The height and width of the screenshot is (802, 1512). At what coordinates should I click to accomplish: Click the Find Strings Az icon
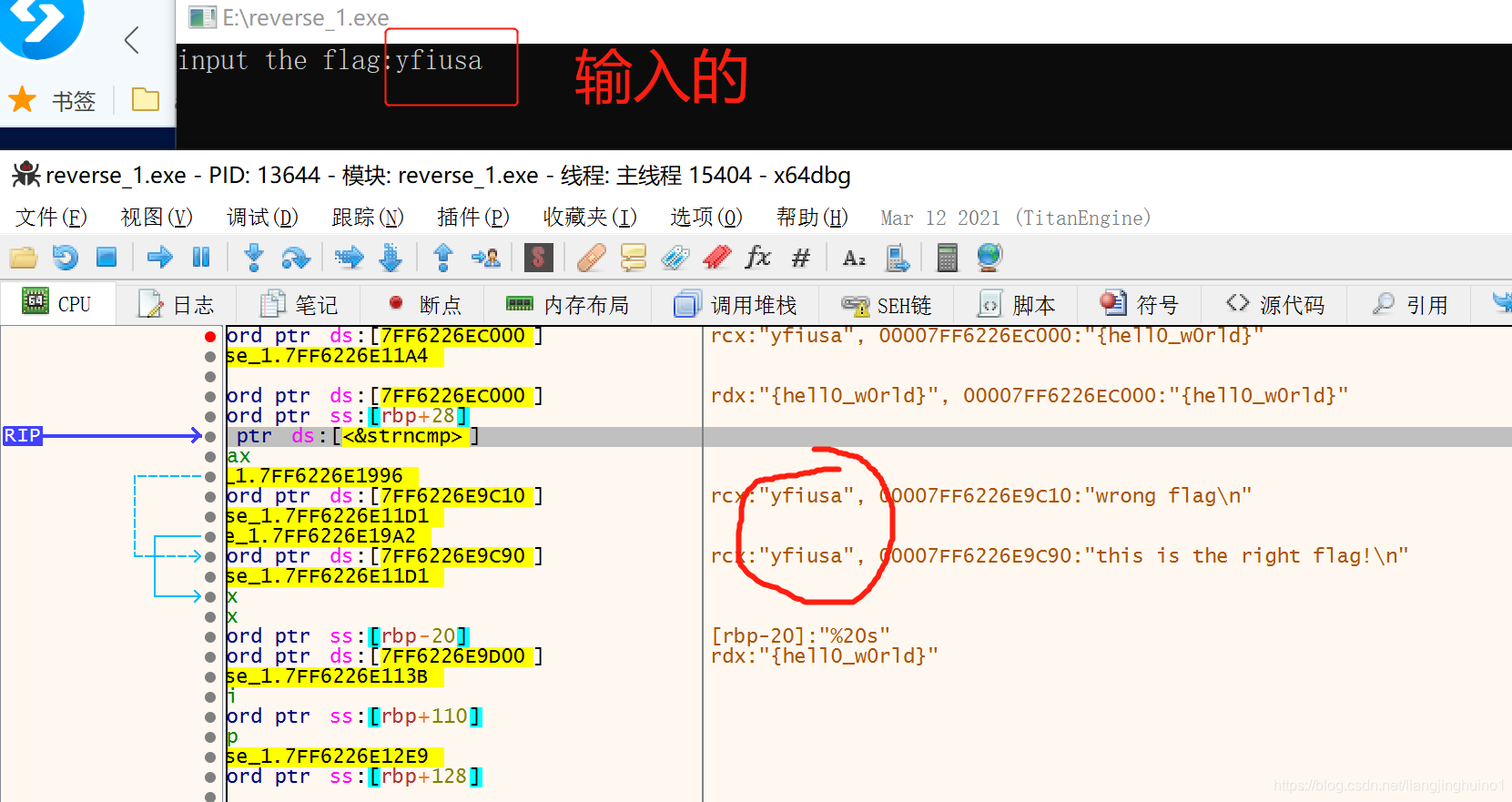[x=854, y=259]
